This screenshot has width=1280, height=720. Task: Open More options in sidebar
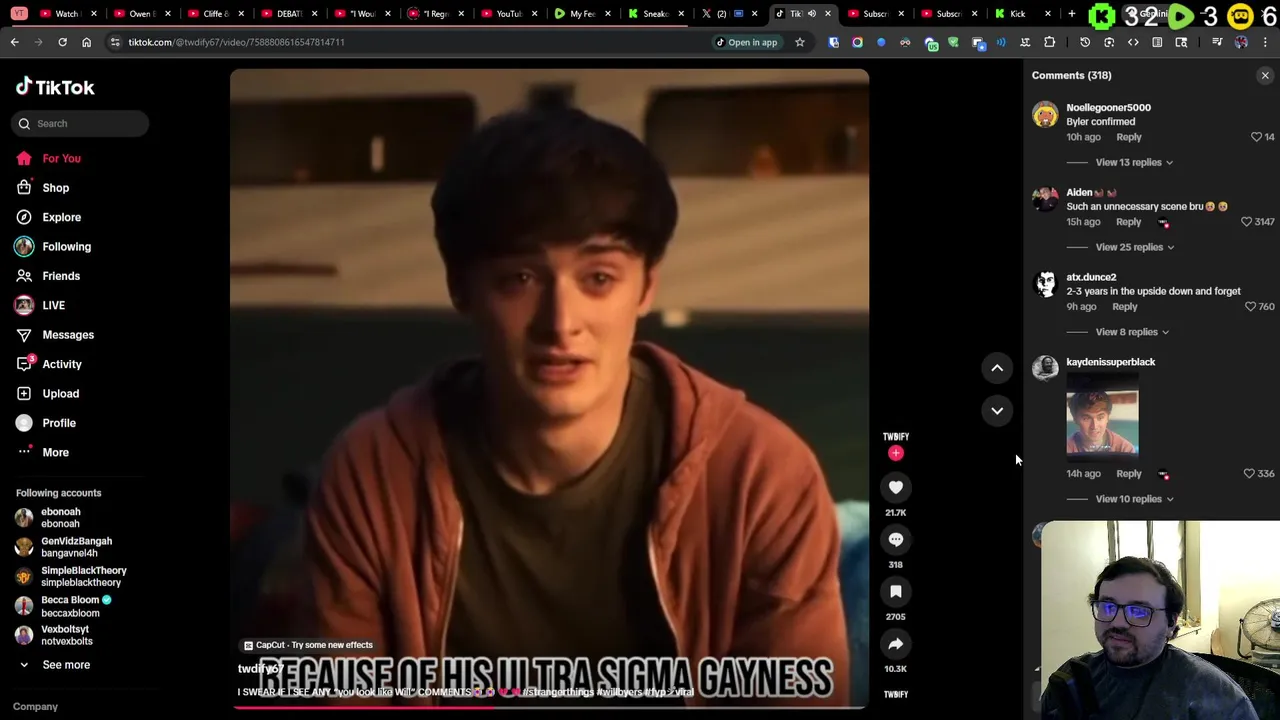pos(55,452)
